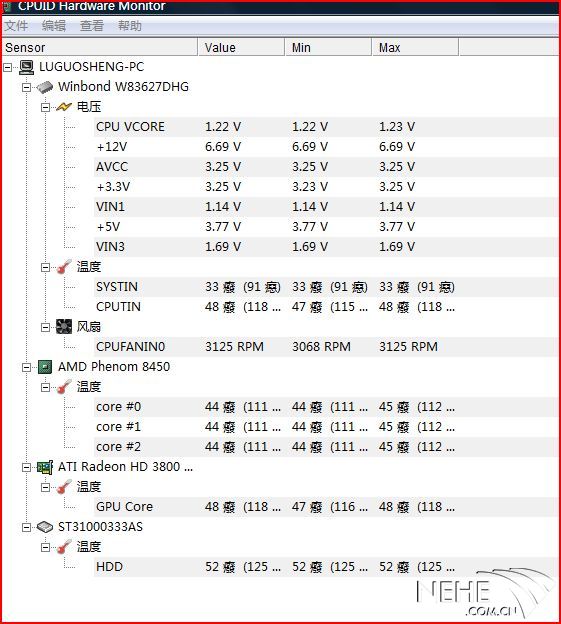
Task: Click the chip icon next to Winbond W83627DHG
Action: point(45,87)
